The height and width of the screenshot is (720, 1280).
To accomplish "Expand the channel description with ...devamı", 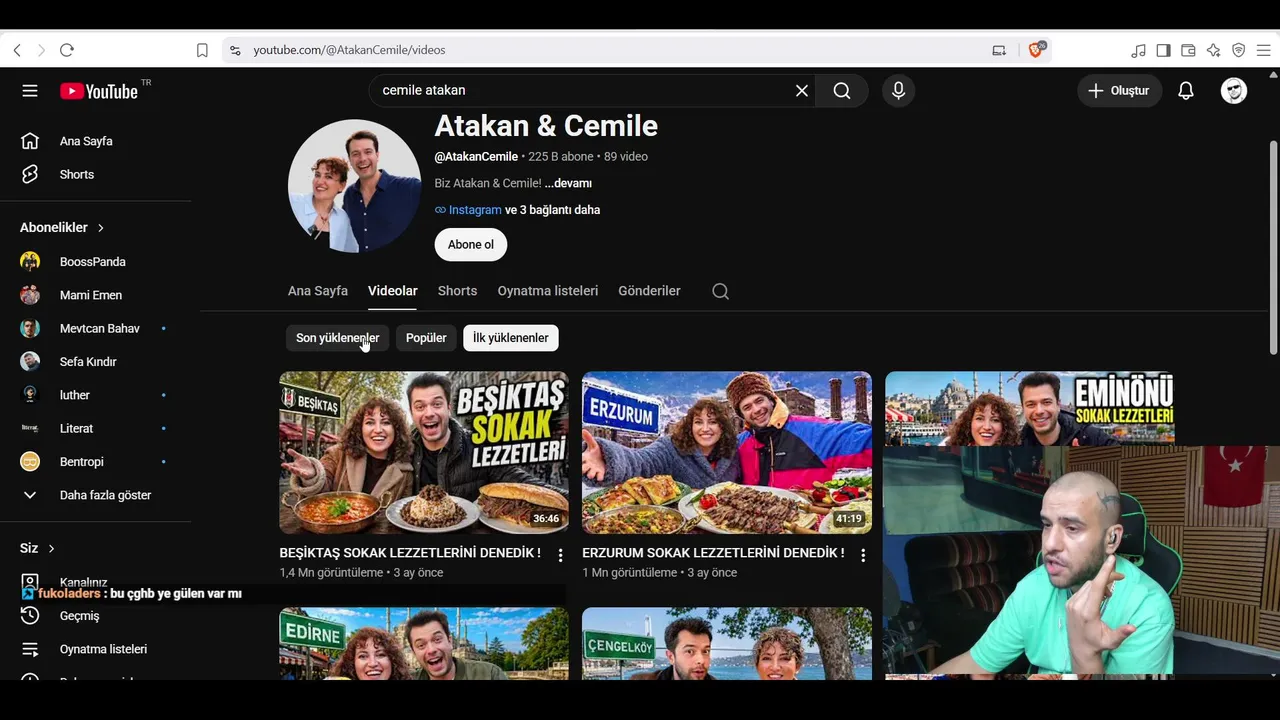I will point(568,183).
